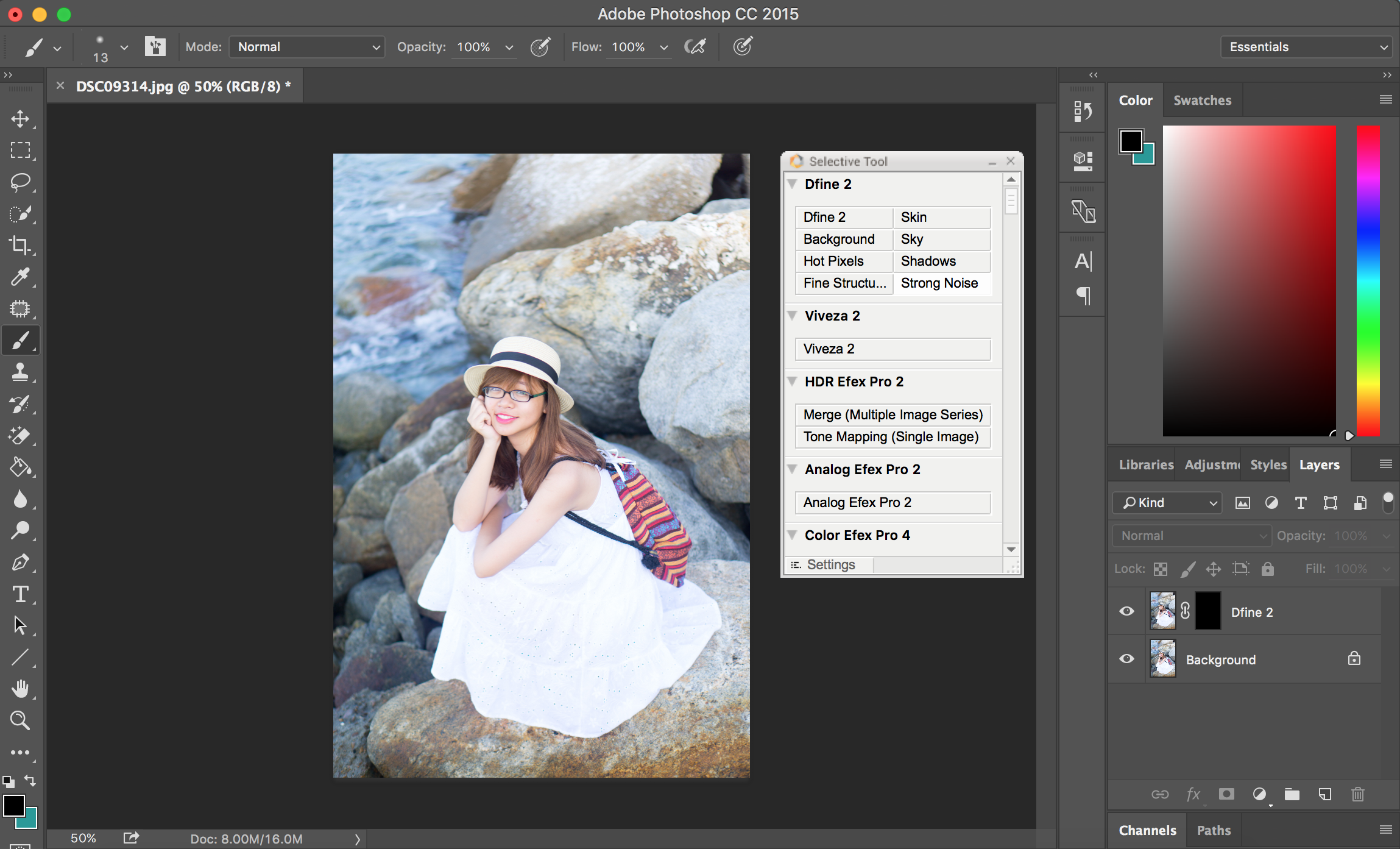Click the Strong Noise button
This screenshot has width=1400, height=849.
(x=940, y=283)
